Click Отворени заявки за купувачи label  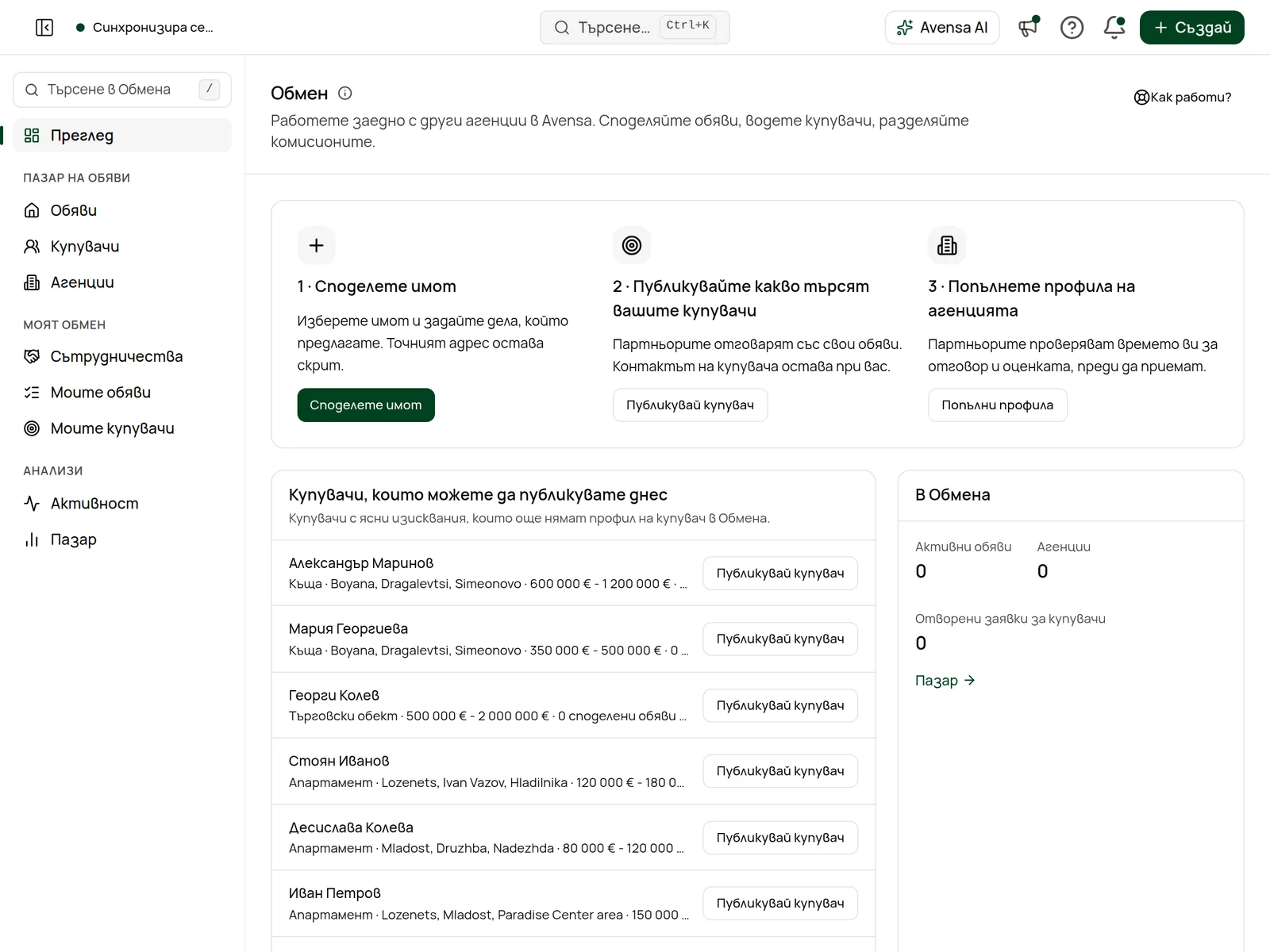point(1010,619)
